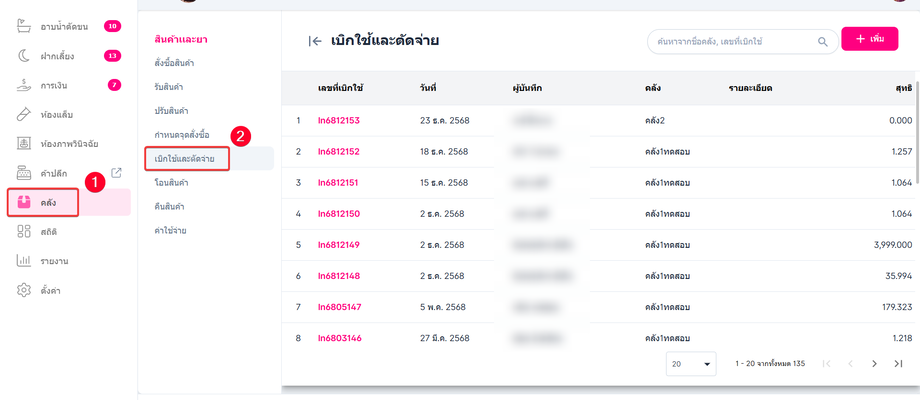
Task: Click the search magnifier icon
Action: pos(823,41)
